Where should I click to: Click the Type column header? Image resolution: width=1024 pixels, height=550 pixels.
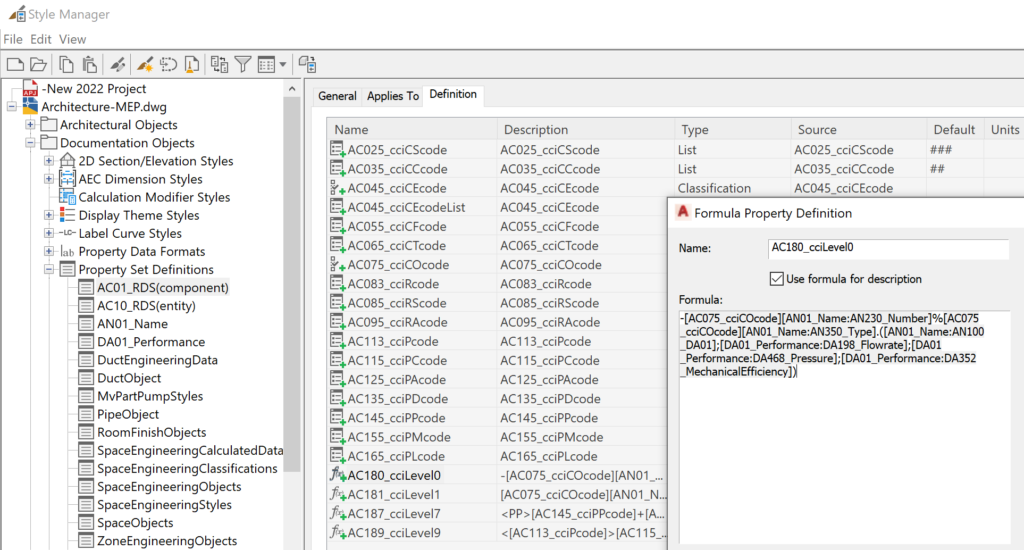tap(733, 129)
